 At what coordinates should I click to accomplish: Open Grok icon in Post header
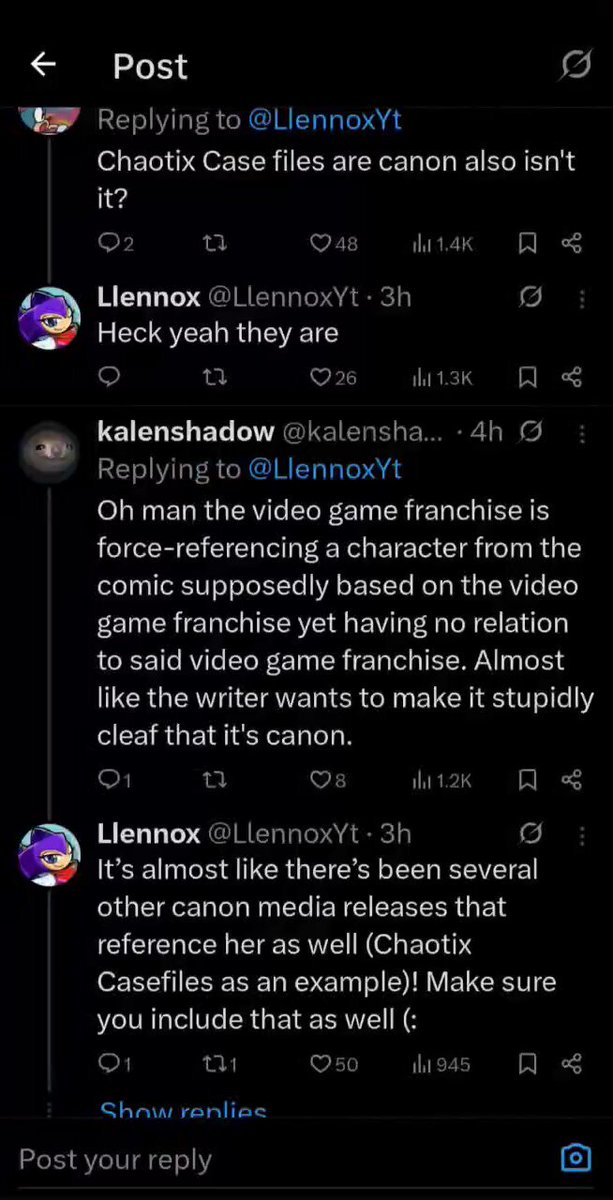tap(575, 66)
